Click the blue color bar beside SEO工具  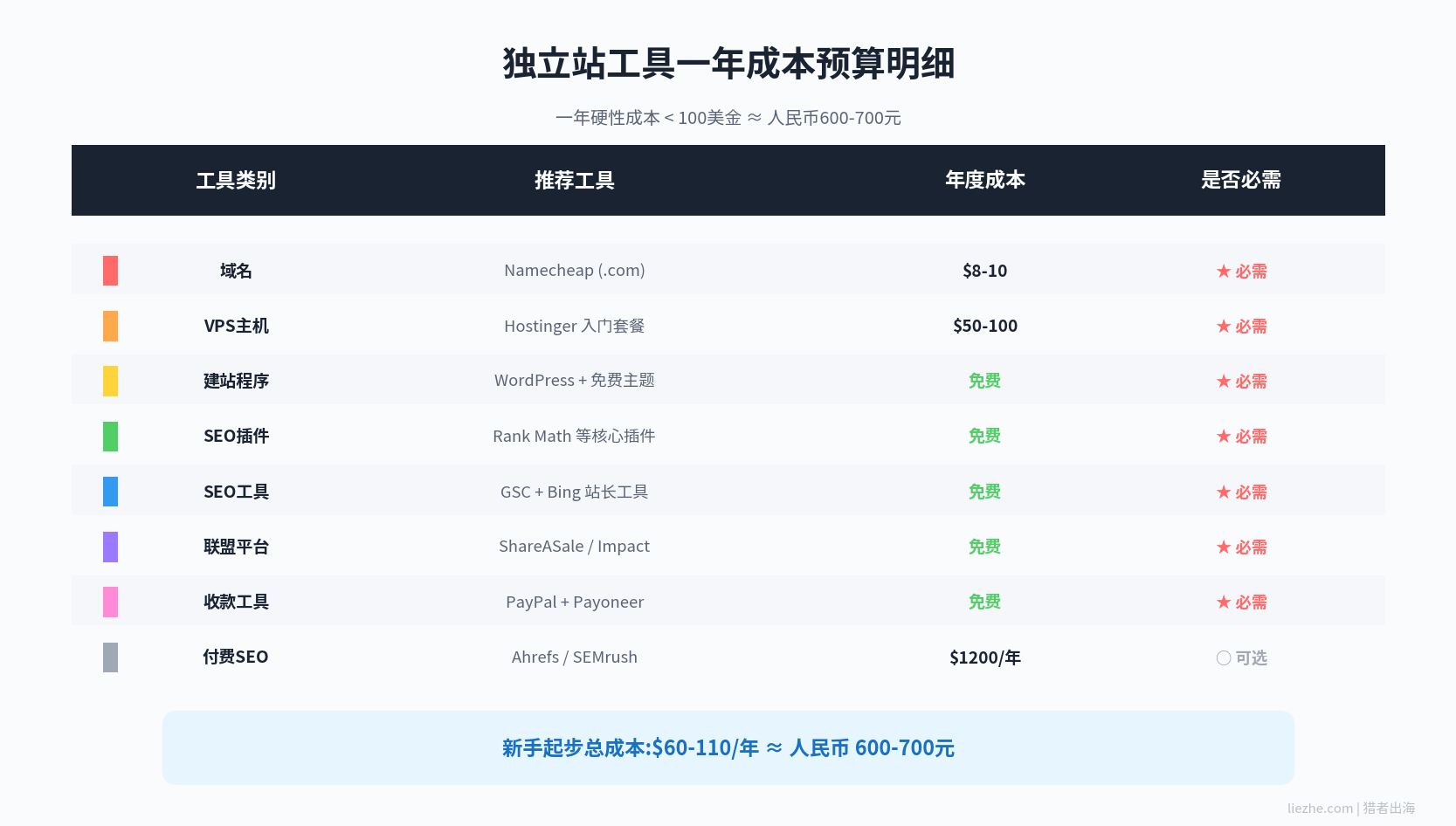(x=110, y=492)
